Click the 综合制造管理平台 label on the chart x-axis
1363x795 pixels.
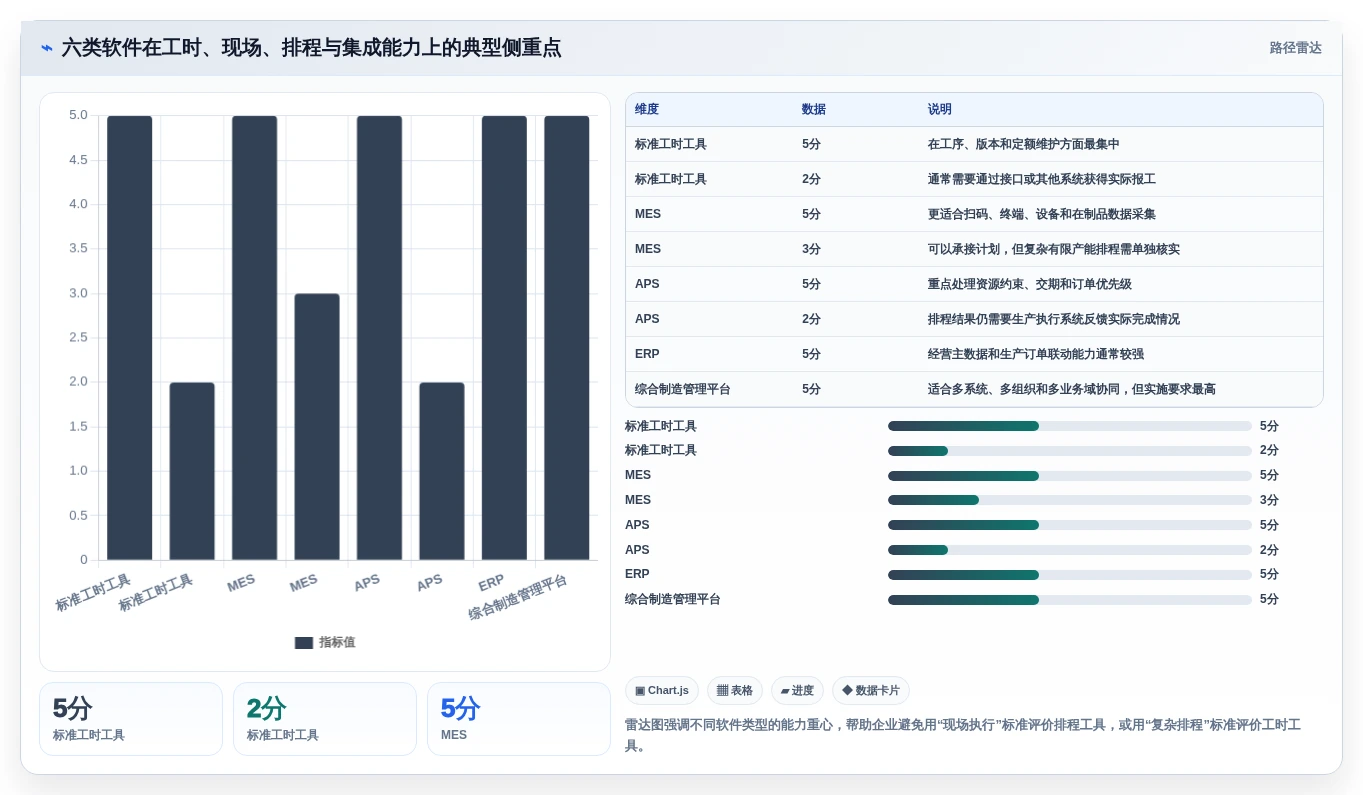click(518, 597)
